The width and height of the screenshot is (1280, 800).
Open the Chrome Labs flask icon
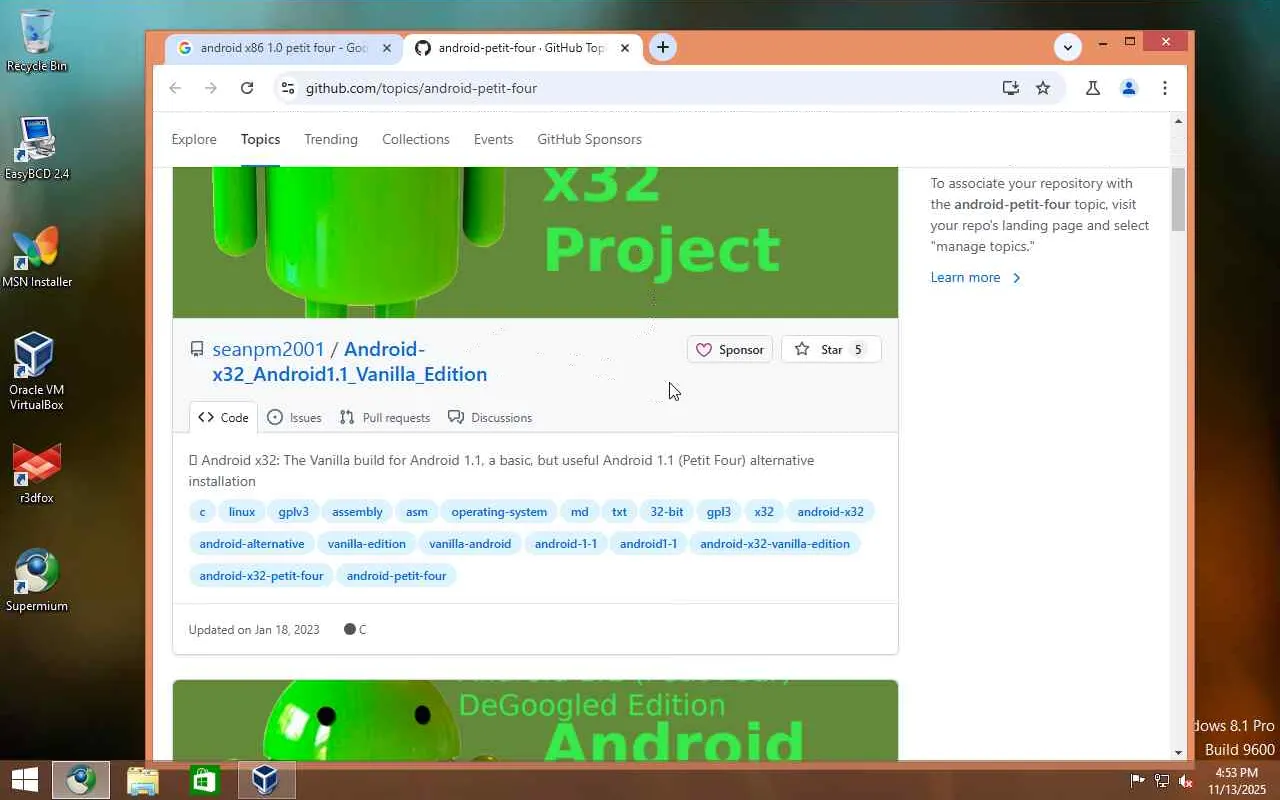tap(1093, 88)
